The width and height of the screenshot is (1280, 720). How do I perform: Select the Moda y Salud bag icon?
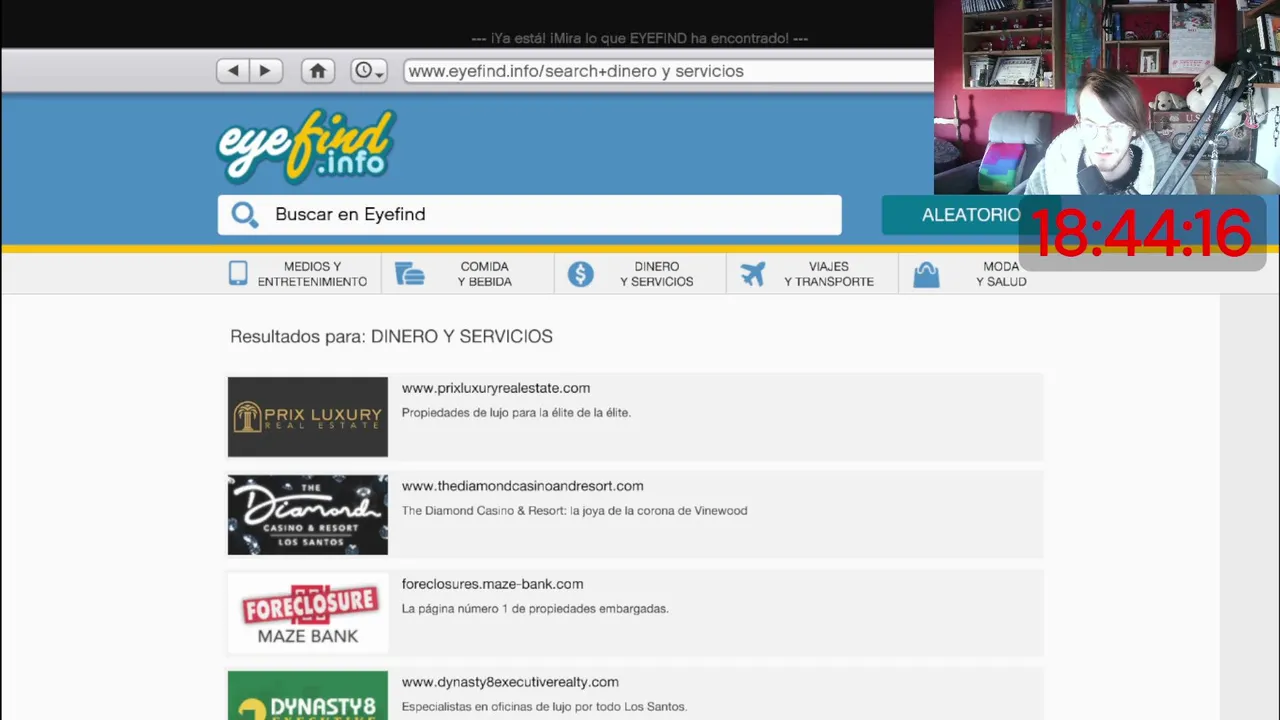[926, 275]
